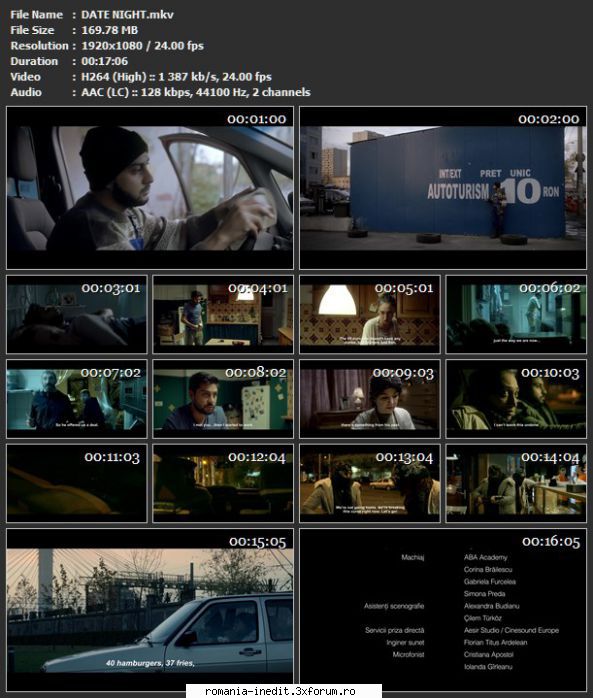Click the romania-inedit.3xforum.ro source text

[x=280, y=691]
